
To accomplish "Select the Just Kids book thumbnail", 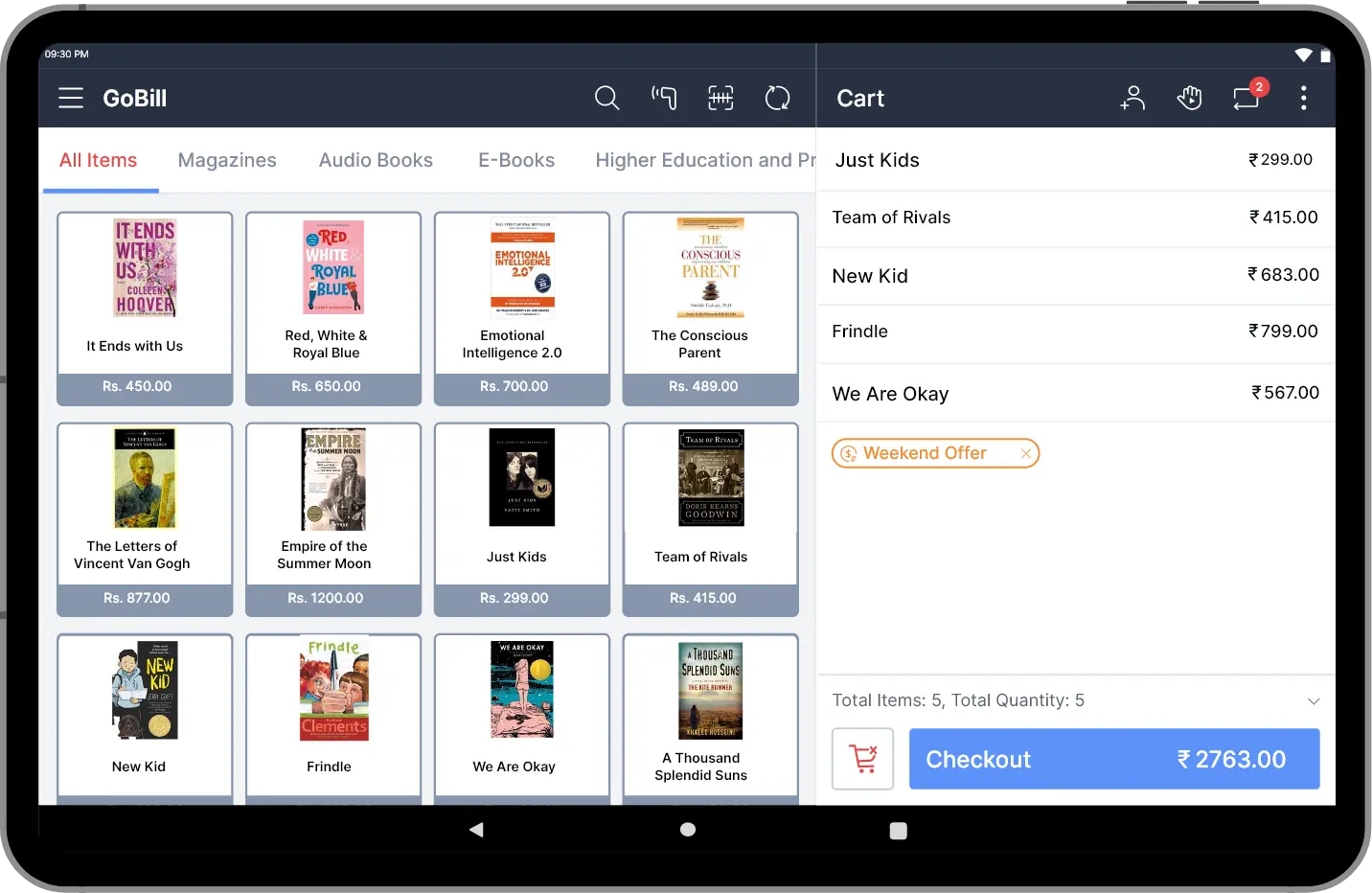I will (521, 478).
